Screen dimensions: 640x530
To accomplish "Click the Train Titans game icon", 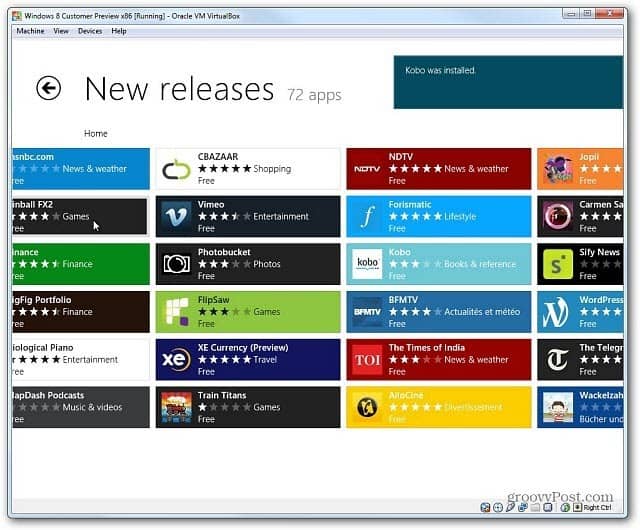I will pyautogui.click(x=176, y=408).
